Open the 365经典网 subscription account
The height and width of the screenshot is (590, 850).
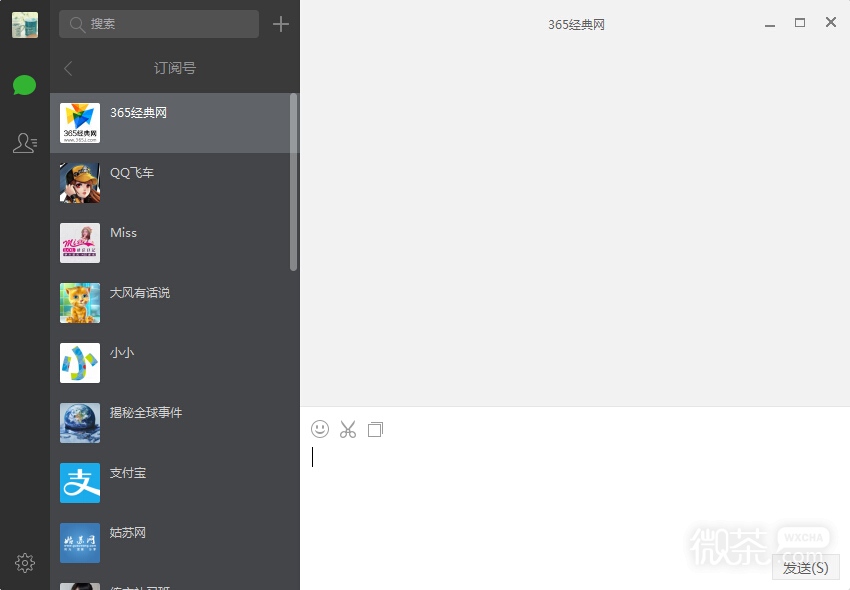[175, 122]
